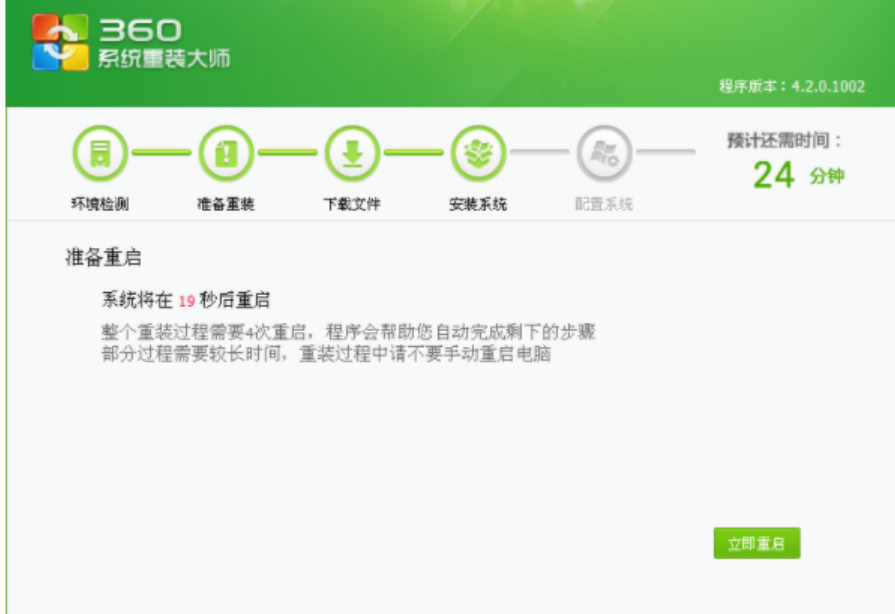Click the 安装系统 step icon
The width and height of the screenshot is (895, 614).
(478, 153)
